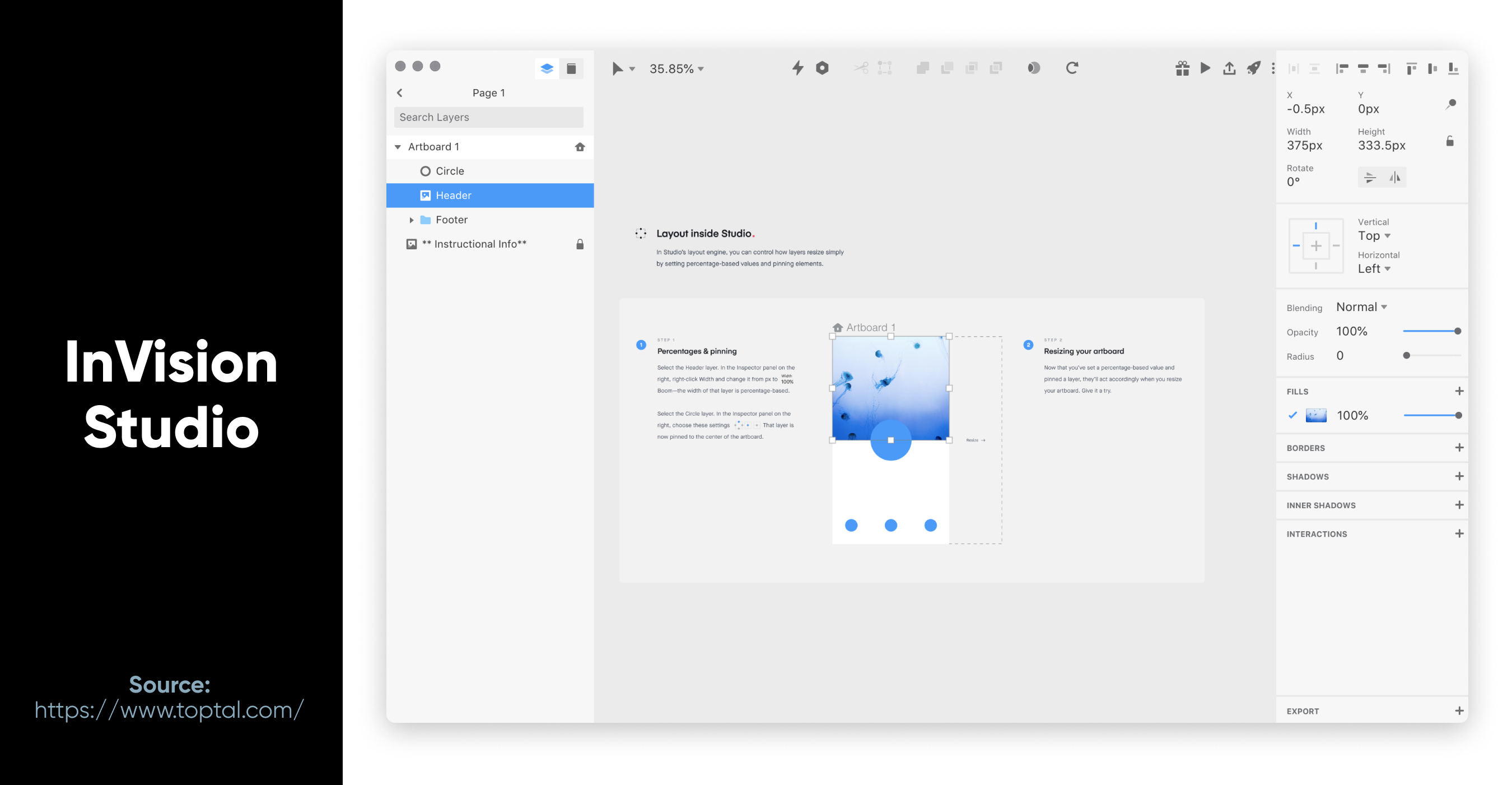This screenshot has height=785, width=1512.
Task: Flip layer vertically
Action: click(x=1369, y=177)
